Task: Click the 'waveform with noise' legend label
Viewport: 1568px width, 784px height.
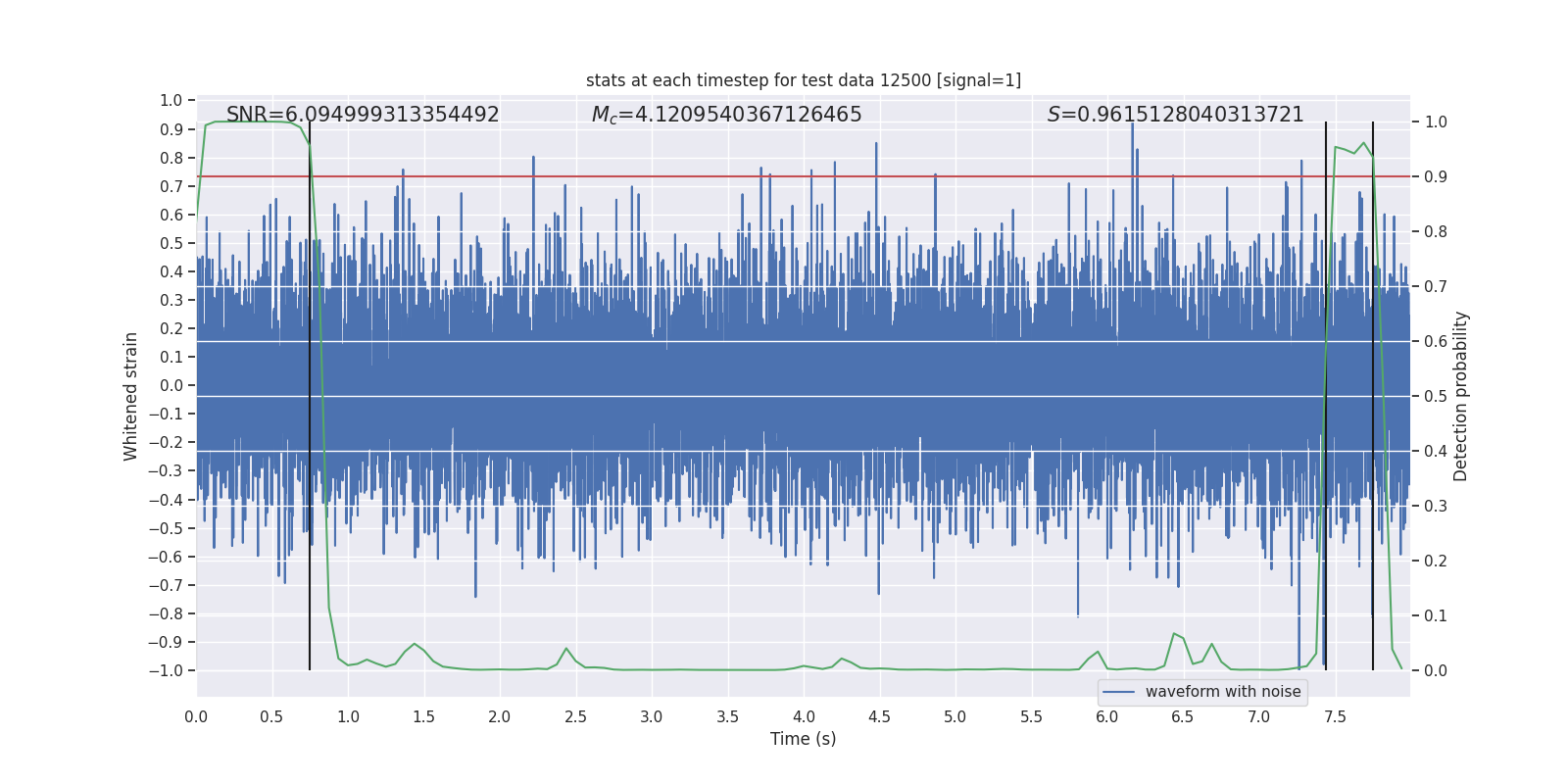Action: 1222,692
